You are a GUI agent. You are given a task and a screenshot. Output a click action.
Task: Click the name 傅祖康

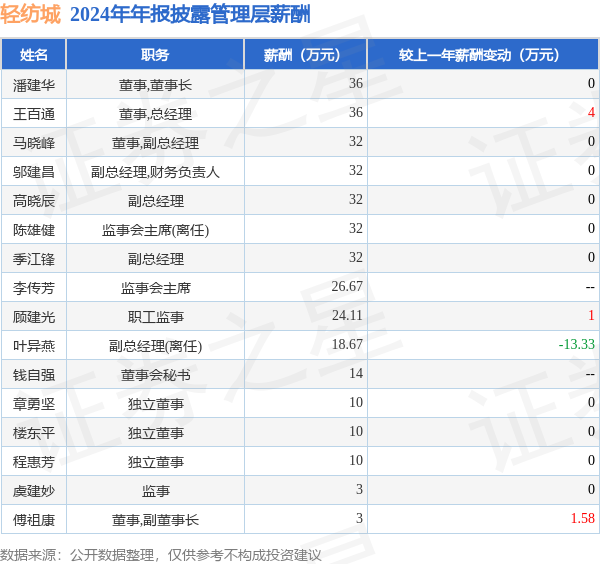34,520
